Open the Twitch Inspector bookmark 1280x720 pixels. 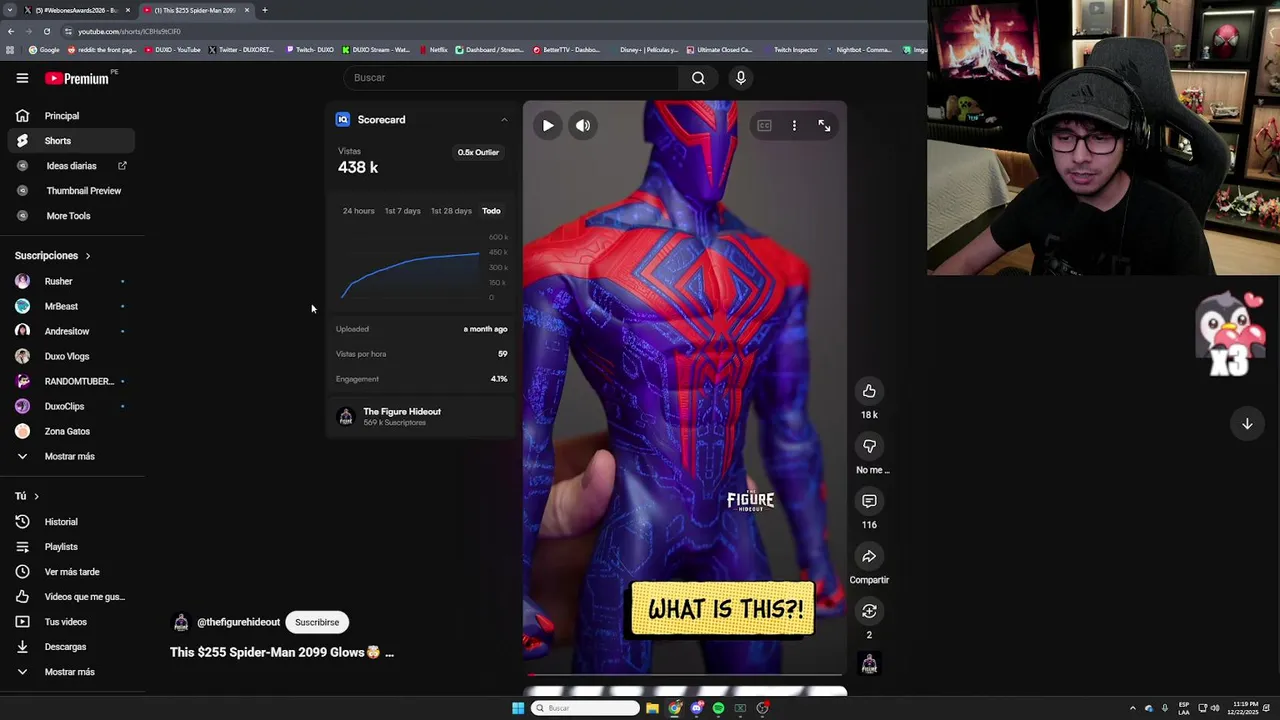pos(790,50)
